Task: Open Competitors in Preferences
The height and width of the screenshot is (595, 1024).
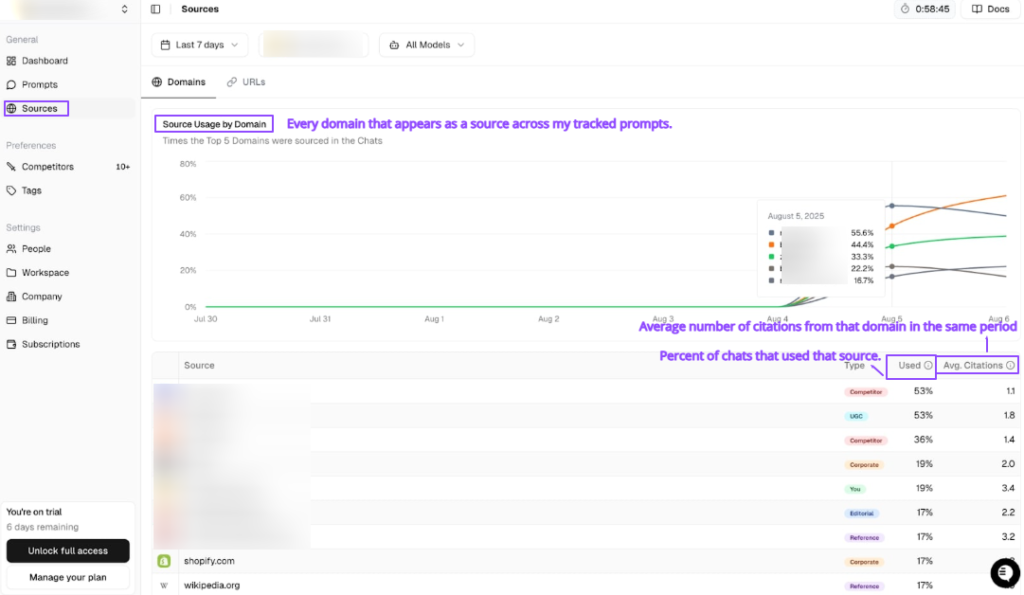Action: click(47, 167)
